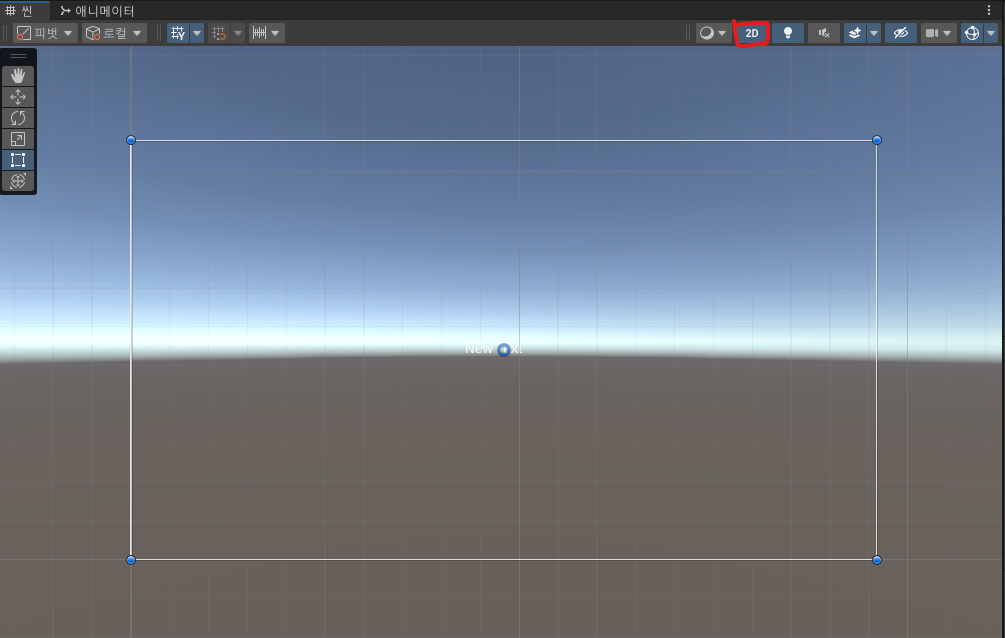Select the Move tool
This screenshot has height=638, width=1005.
pos(17,97)
